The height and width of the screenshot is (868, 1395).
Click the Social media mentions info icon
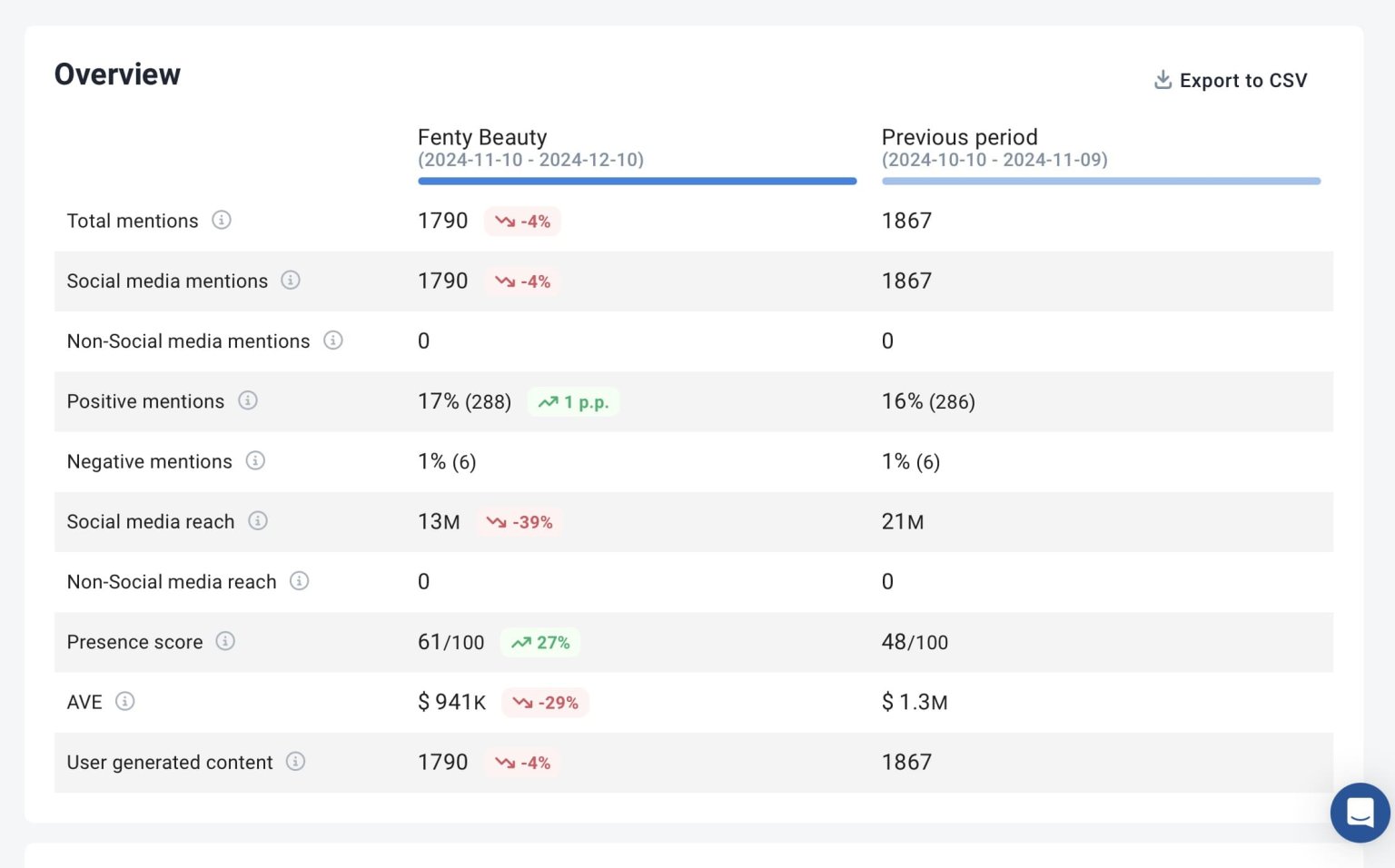[x=291, y=281]
